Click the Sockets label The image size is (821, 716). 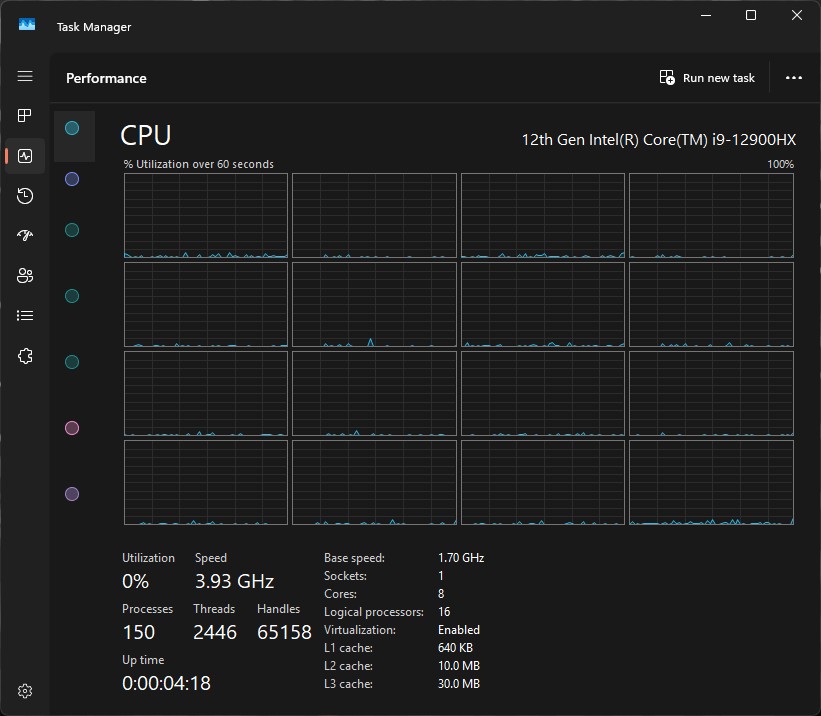(x=345, y=576)
